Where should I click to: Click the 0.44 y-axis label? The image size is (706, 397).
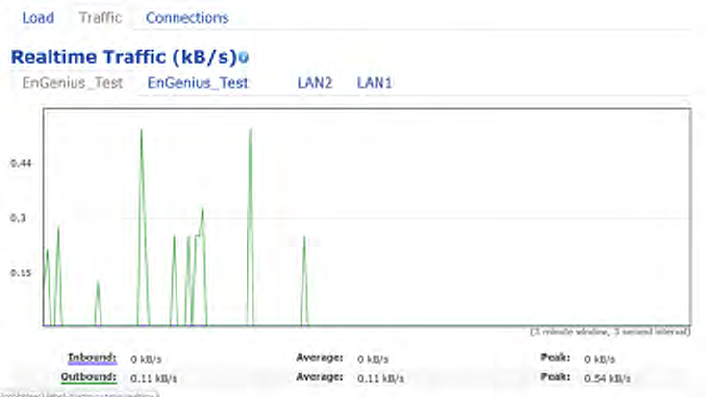click(x=21, y=163)
